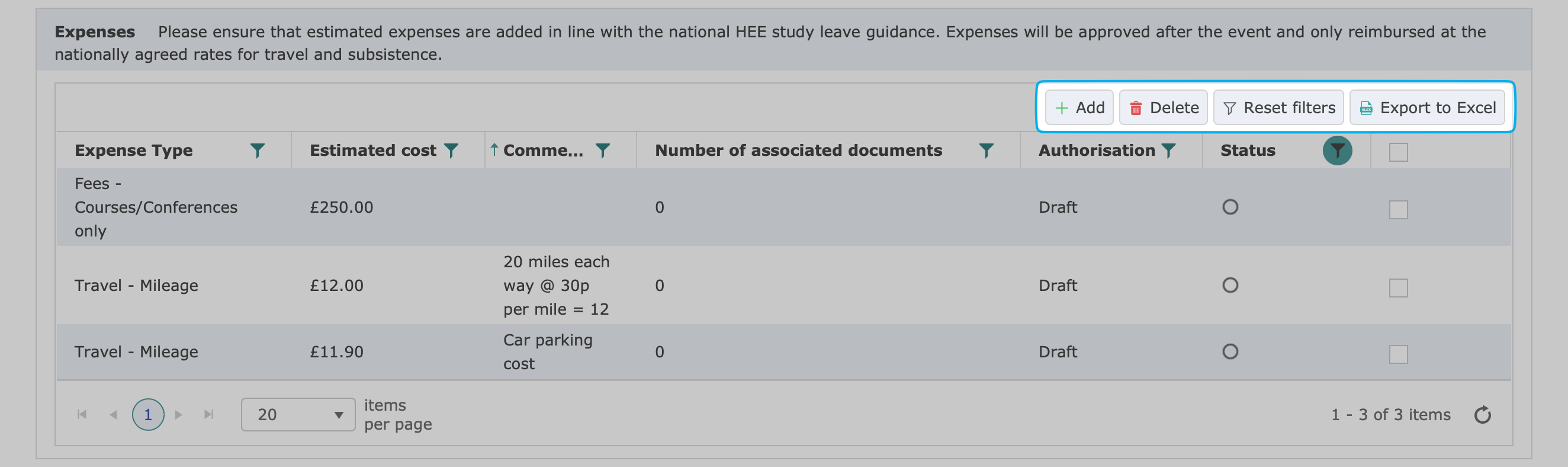Check the select-all checkbox in the header

1397,153
